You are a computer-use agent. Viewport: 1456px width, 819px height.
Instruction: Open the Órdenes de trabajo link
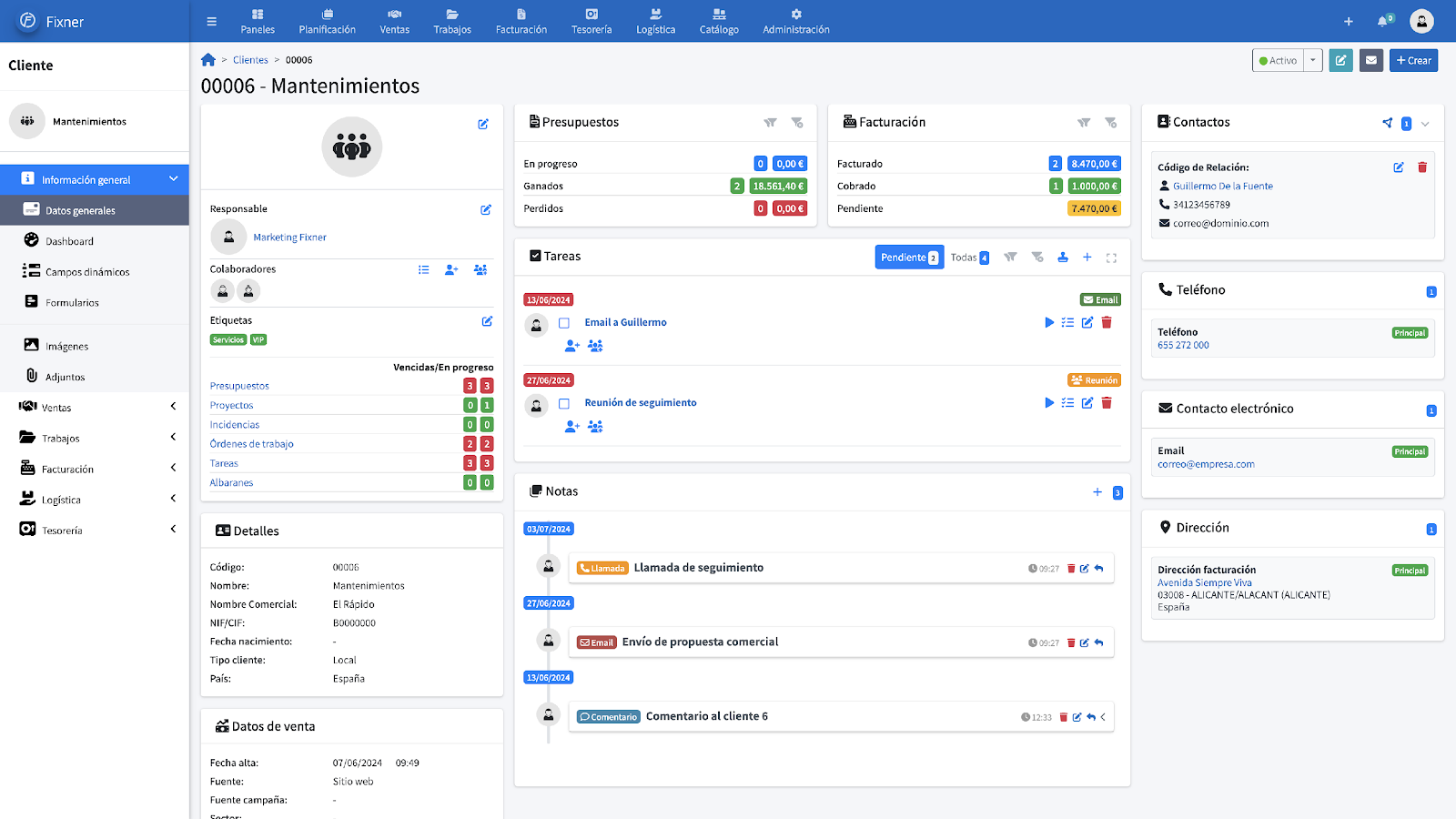click(252, 444)
